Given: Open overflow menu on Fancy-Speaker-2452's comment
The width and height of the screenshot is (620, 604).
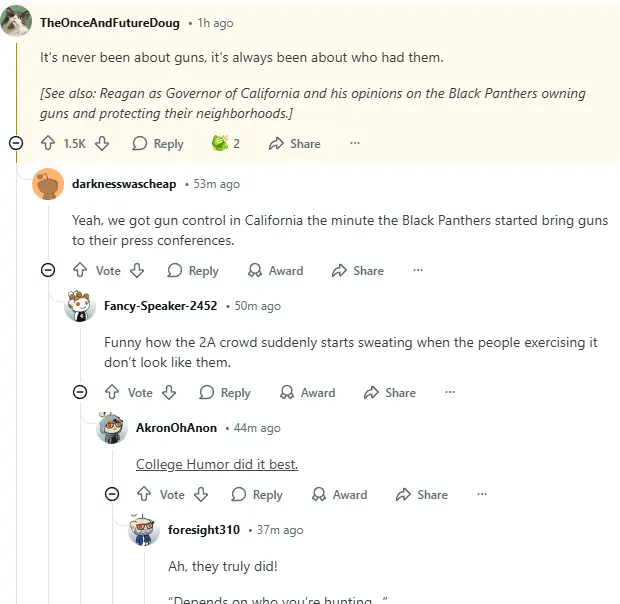Looking at the screenshot, I should 450,392.
